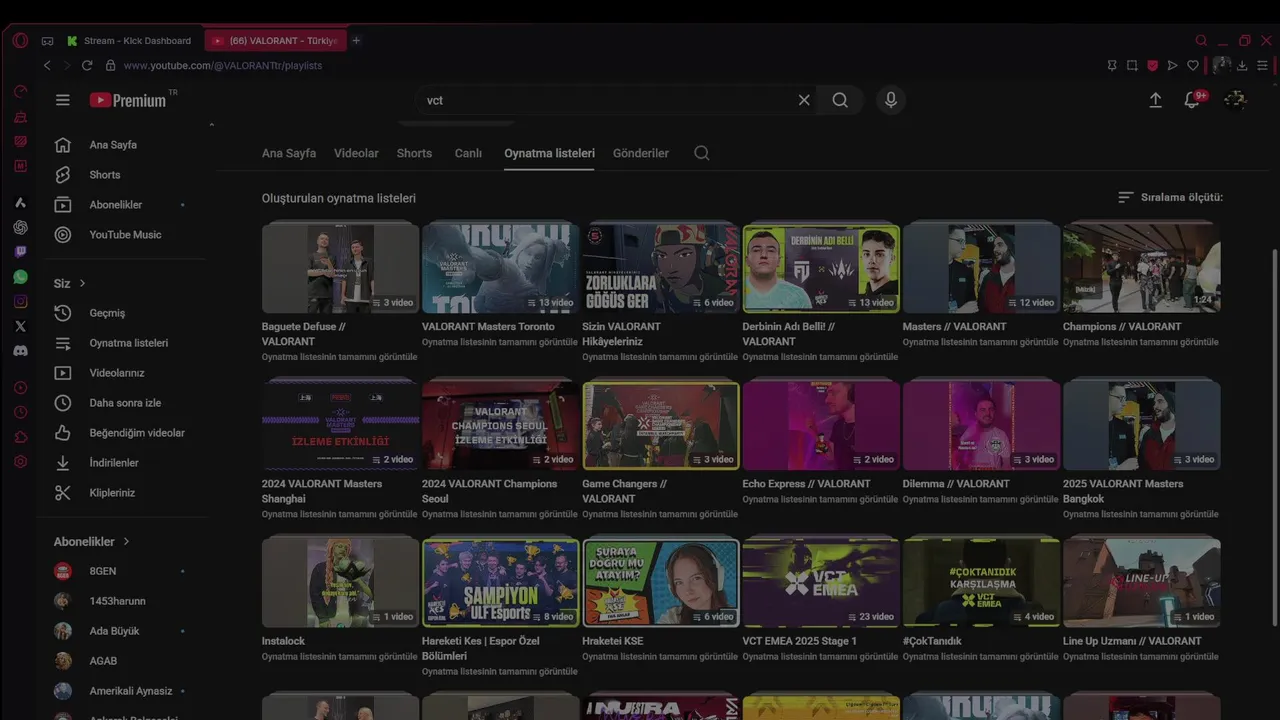This screenshot has height=720, width=1280.
Task: Open Geçmiş in sidebar
Action: pos(127,313)
